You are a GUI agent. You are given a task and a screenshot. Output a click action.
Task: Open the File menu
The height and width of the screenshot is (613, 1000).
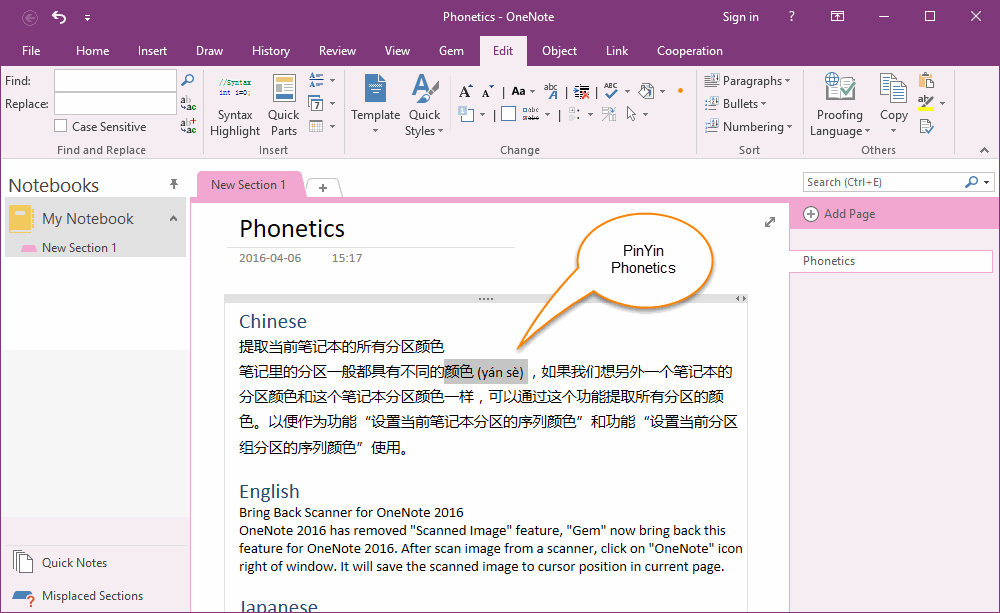point(31,51)
